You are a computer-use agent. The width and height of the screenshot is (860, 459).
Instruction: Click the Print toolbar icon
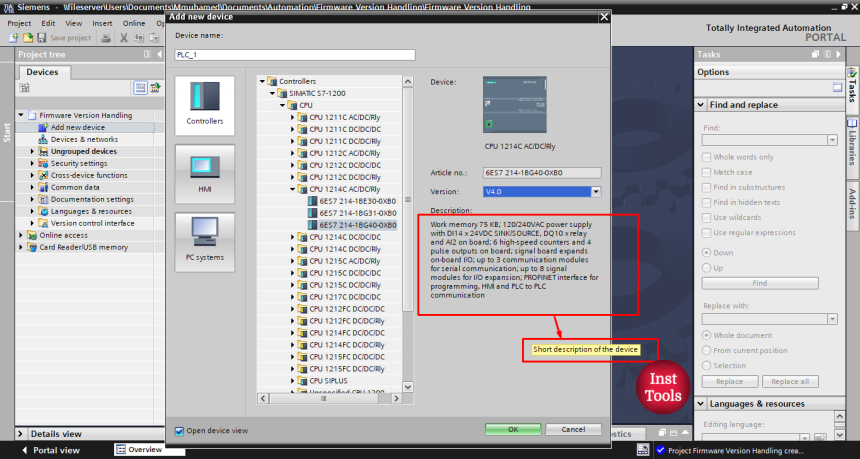pos(106,38)
